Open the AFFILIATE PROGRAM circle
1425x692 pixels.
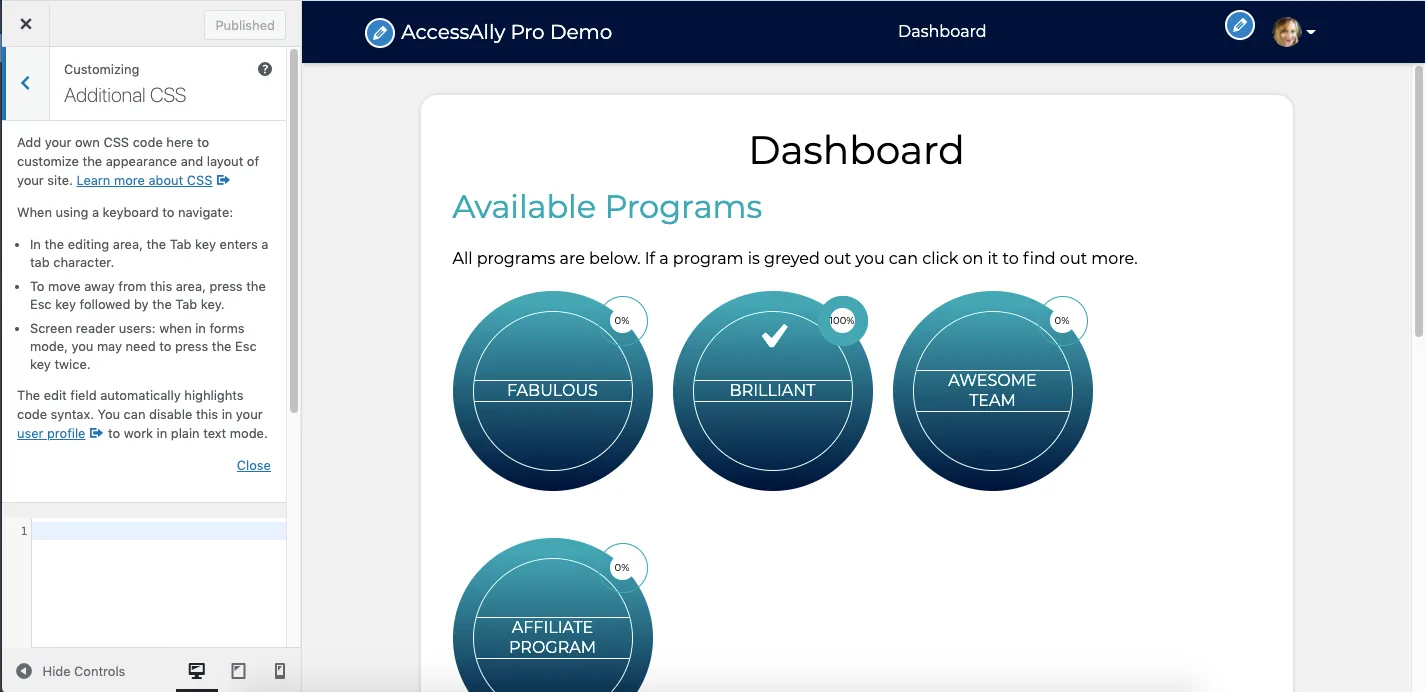click(x=552, y=636)
